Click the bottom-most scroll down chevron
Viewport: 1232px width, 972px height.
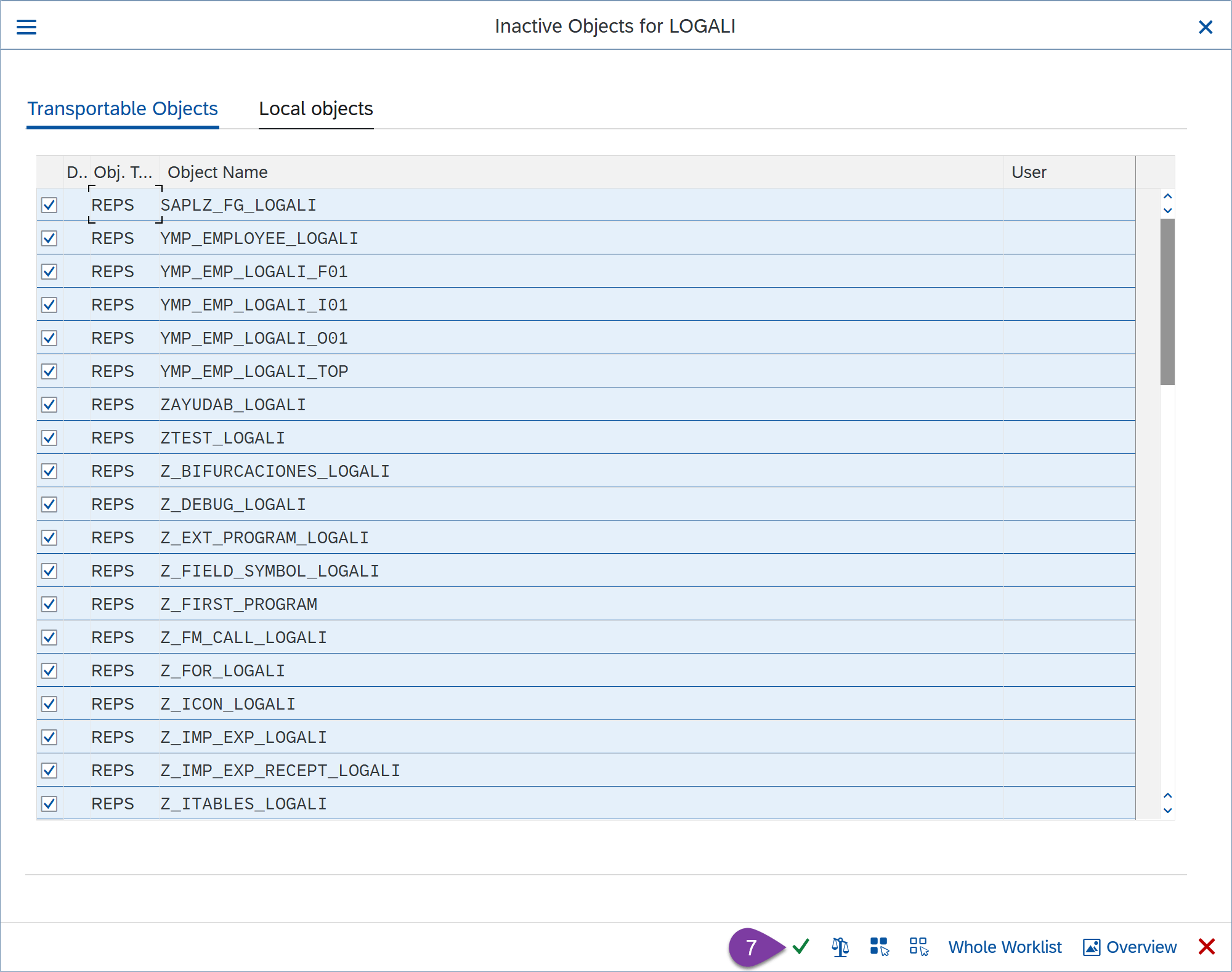(1167, 811)
